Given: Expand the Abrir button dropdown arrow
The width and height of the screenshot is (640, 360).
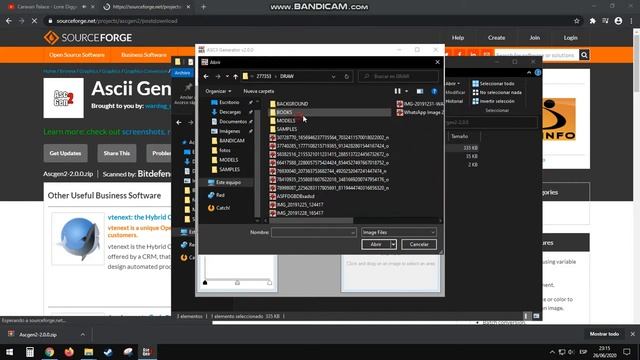Looking at the screenshot, I should click(x=393, y=244).
